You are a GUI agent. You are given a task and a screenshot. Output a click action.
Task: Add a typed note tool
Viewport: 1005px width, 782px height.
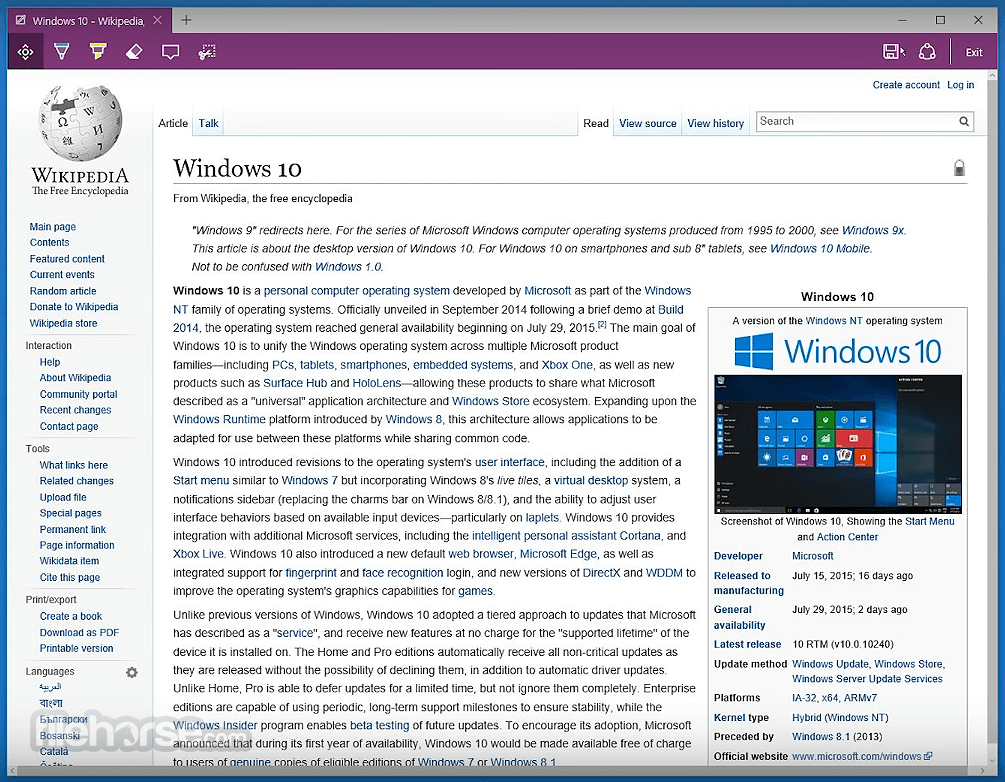coord(170,52)
